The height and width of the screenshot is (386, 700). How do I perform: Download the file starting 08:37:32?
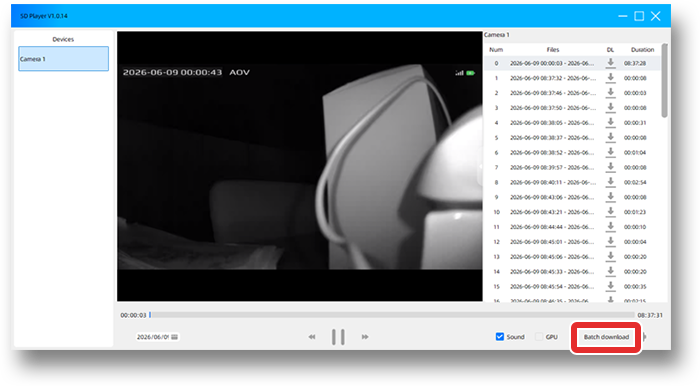coord(610,78)
